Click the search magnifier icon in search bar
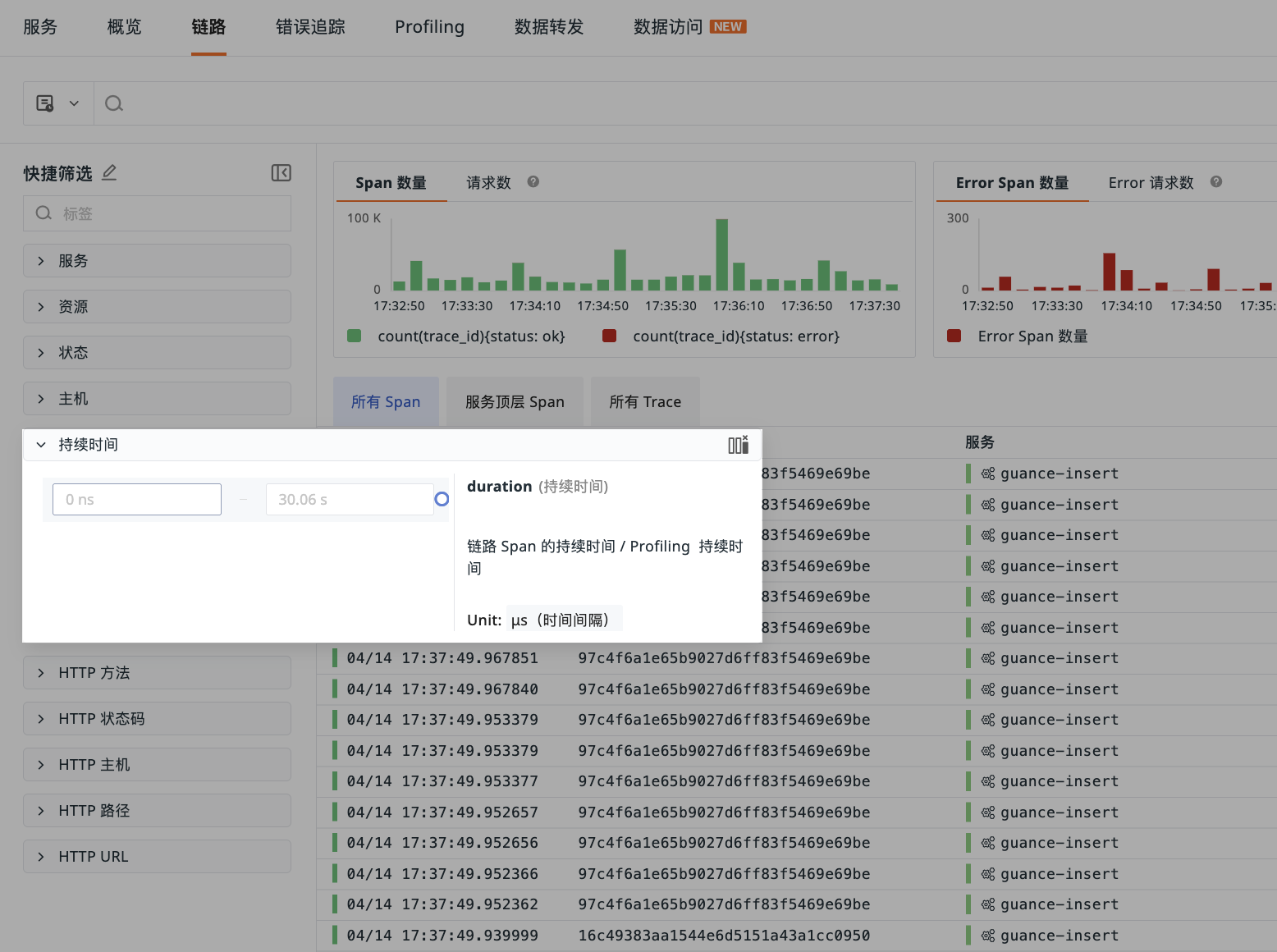The image size is (1277, 952). [x=114, y=103]
